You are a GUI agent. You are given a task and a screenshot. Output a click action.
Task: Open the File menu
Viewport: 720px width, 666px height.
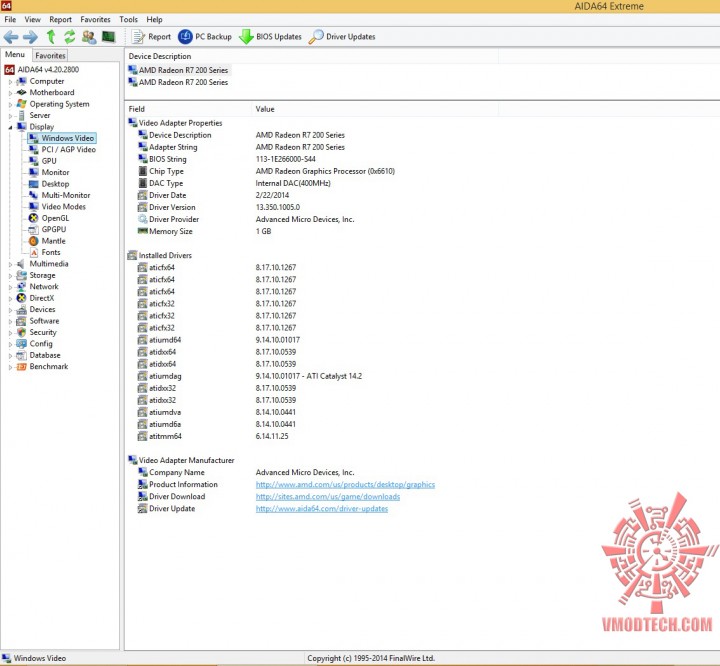10,19
